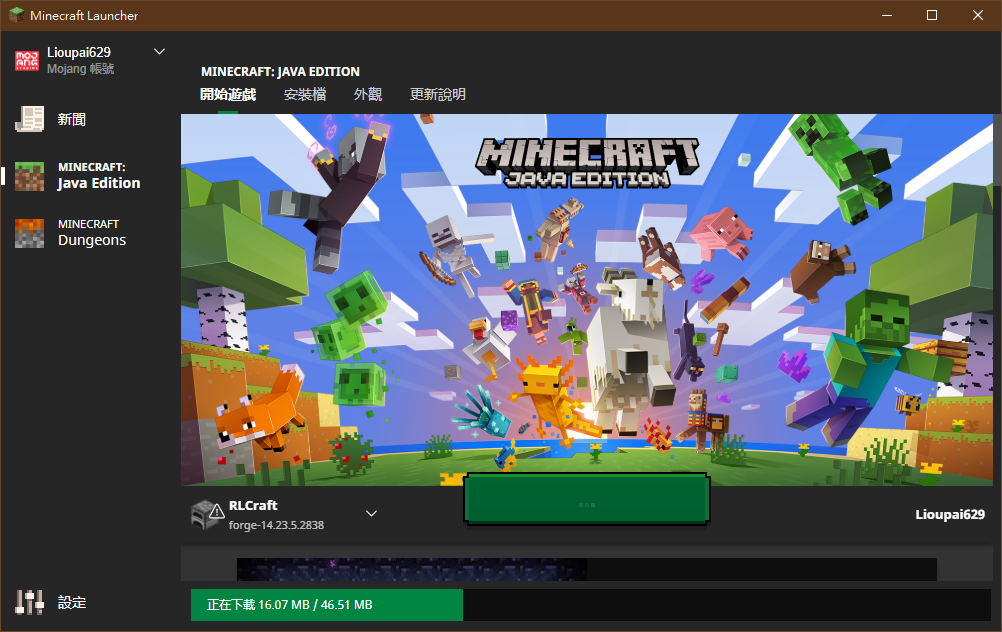Viewport: 1002px width, 632px height.
Task: Switch to the 外觀 tab
Action: 368,95
